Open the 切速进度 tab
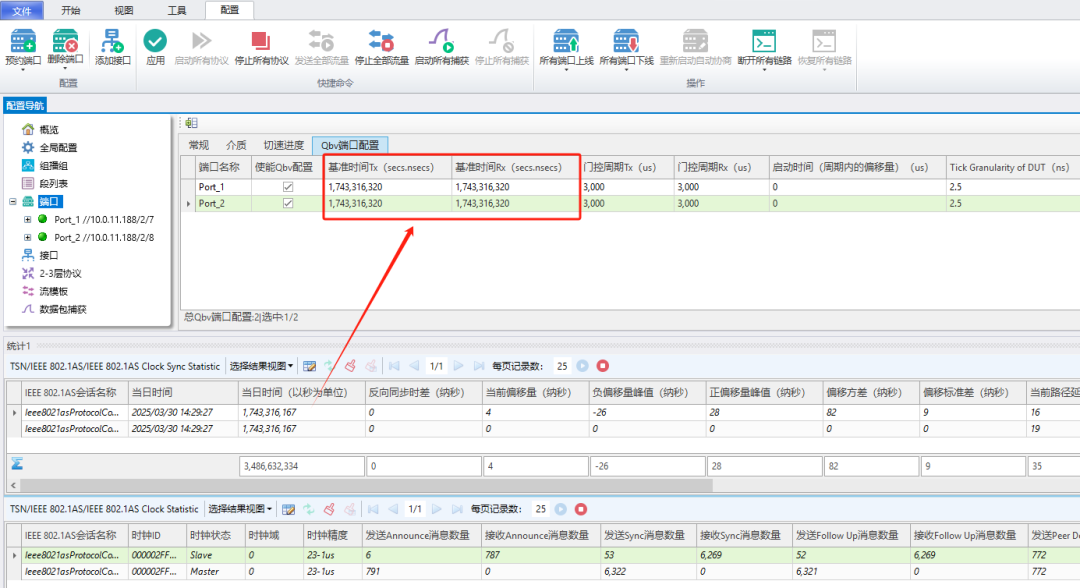 (283, 145)
